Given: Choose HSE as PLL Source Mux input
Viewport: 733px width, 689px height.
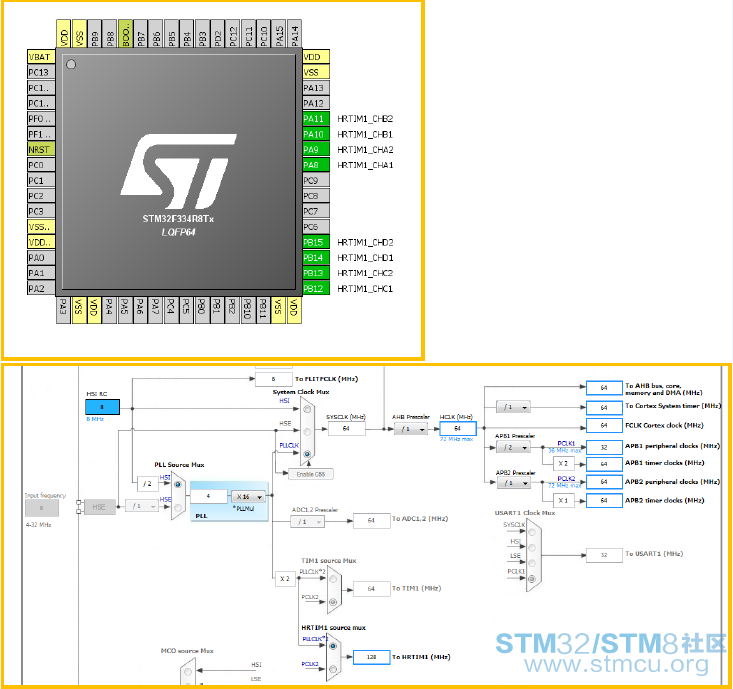Looking at the screenshot, I should (178, 507).
